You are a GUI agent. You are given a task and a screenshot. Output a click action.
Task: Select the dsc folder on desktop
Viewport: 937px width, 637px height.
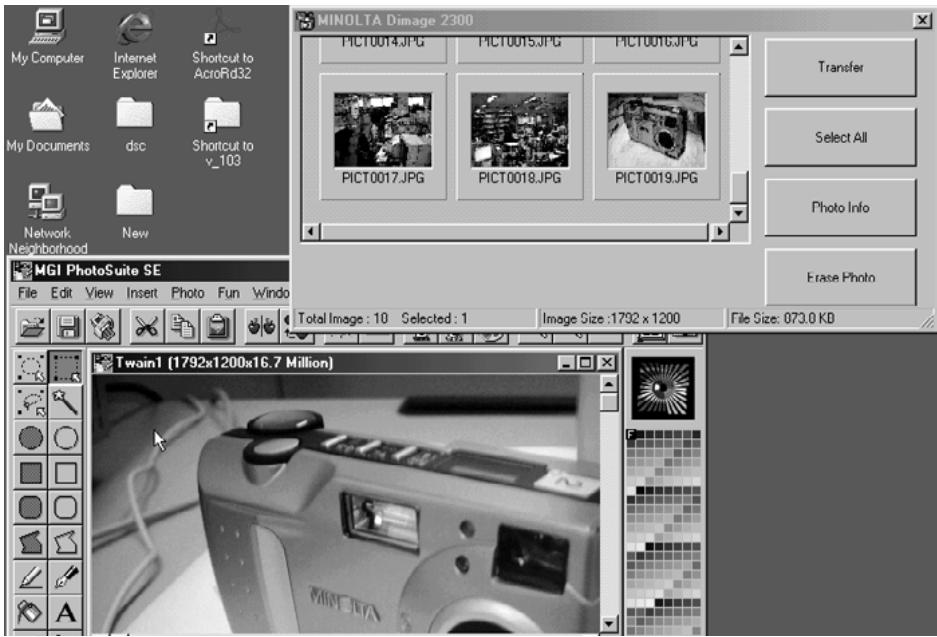135,125
